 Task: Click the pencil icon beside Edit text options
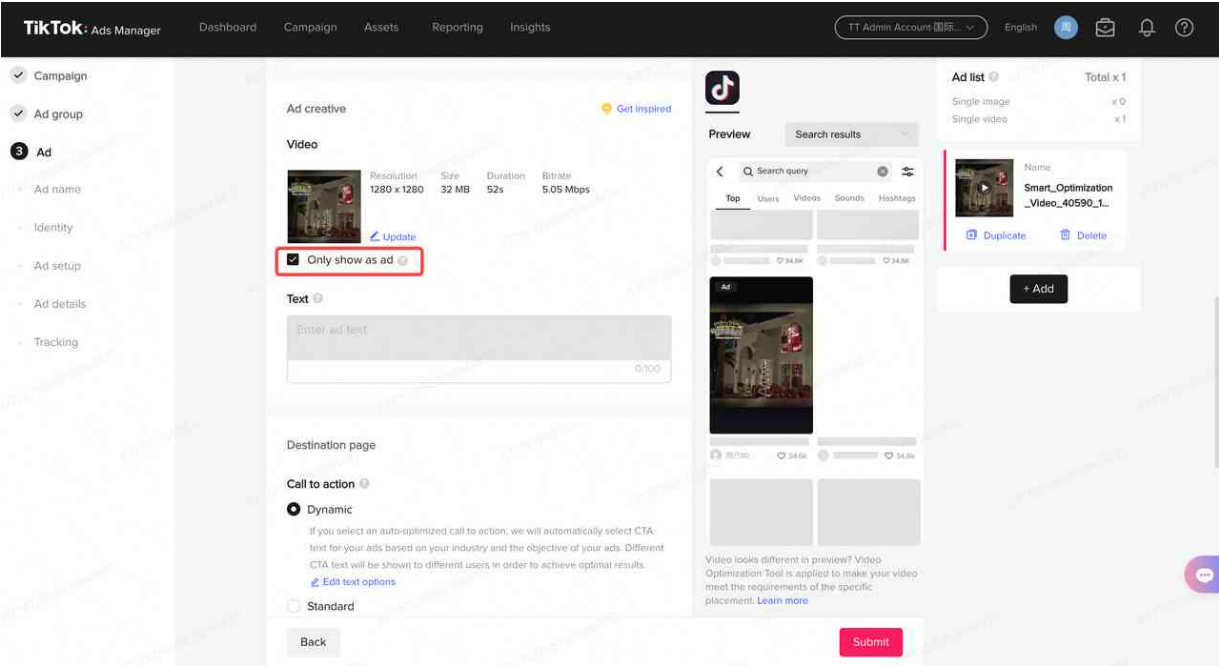pos(315,582)
